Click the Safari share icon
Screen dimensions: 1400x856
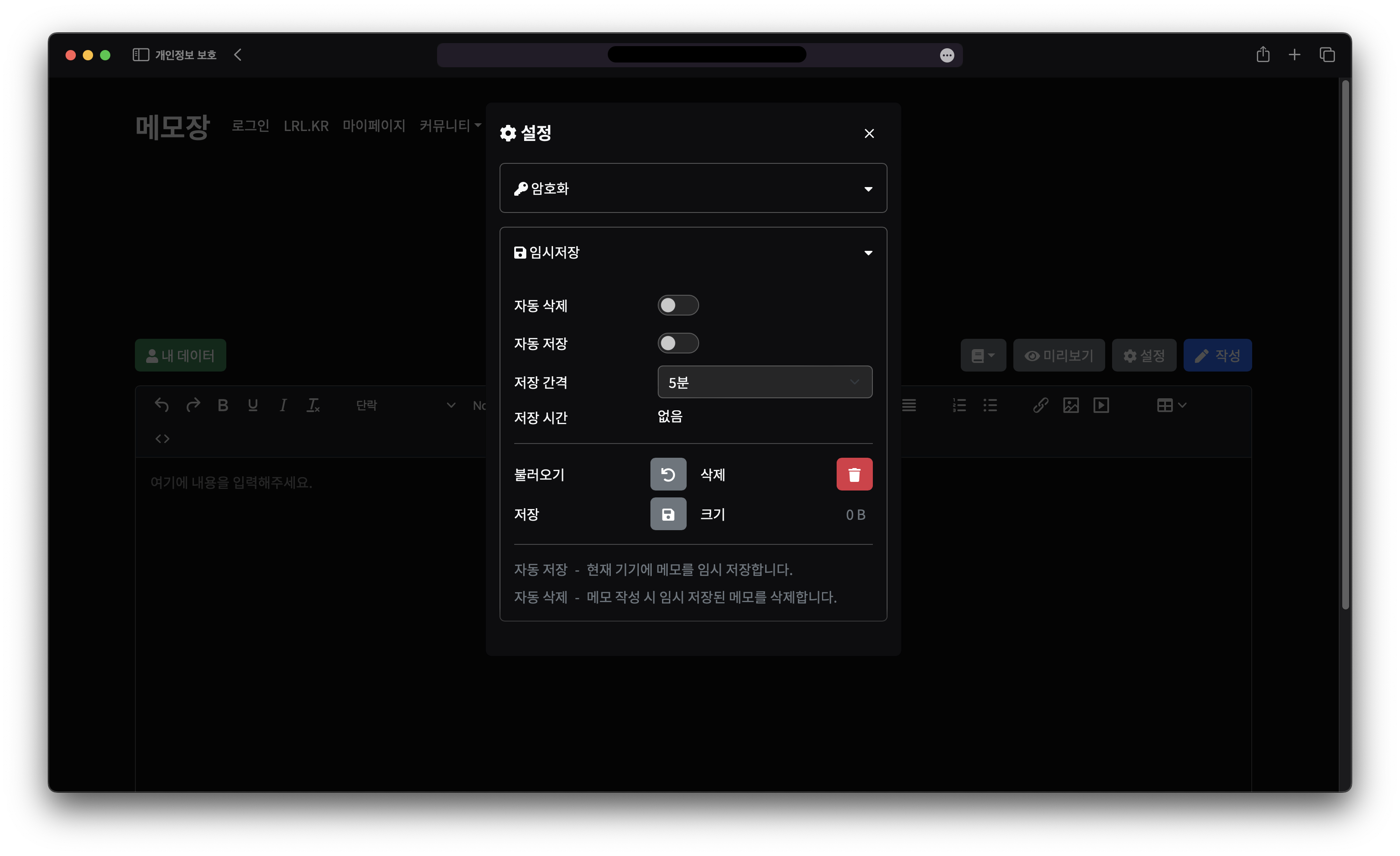click(x=1262, y=55)
